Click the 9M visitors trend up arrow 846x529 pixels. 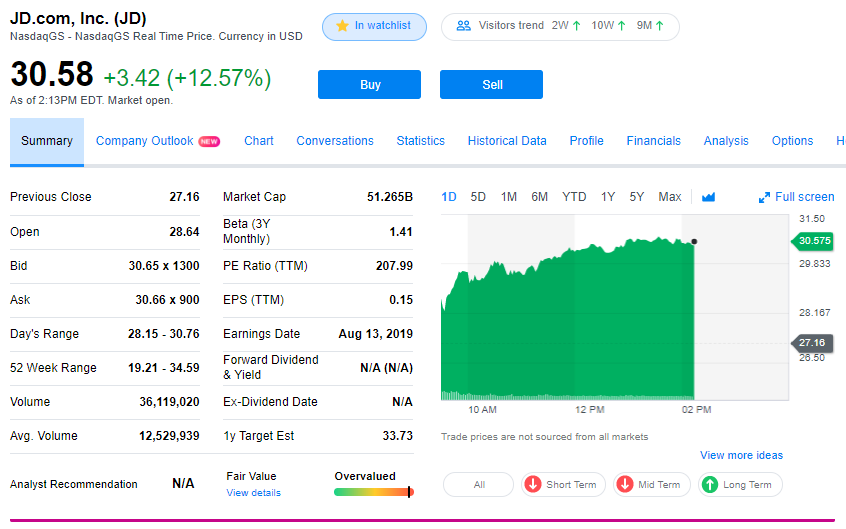[660, 25]
